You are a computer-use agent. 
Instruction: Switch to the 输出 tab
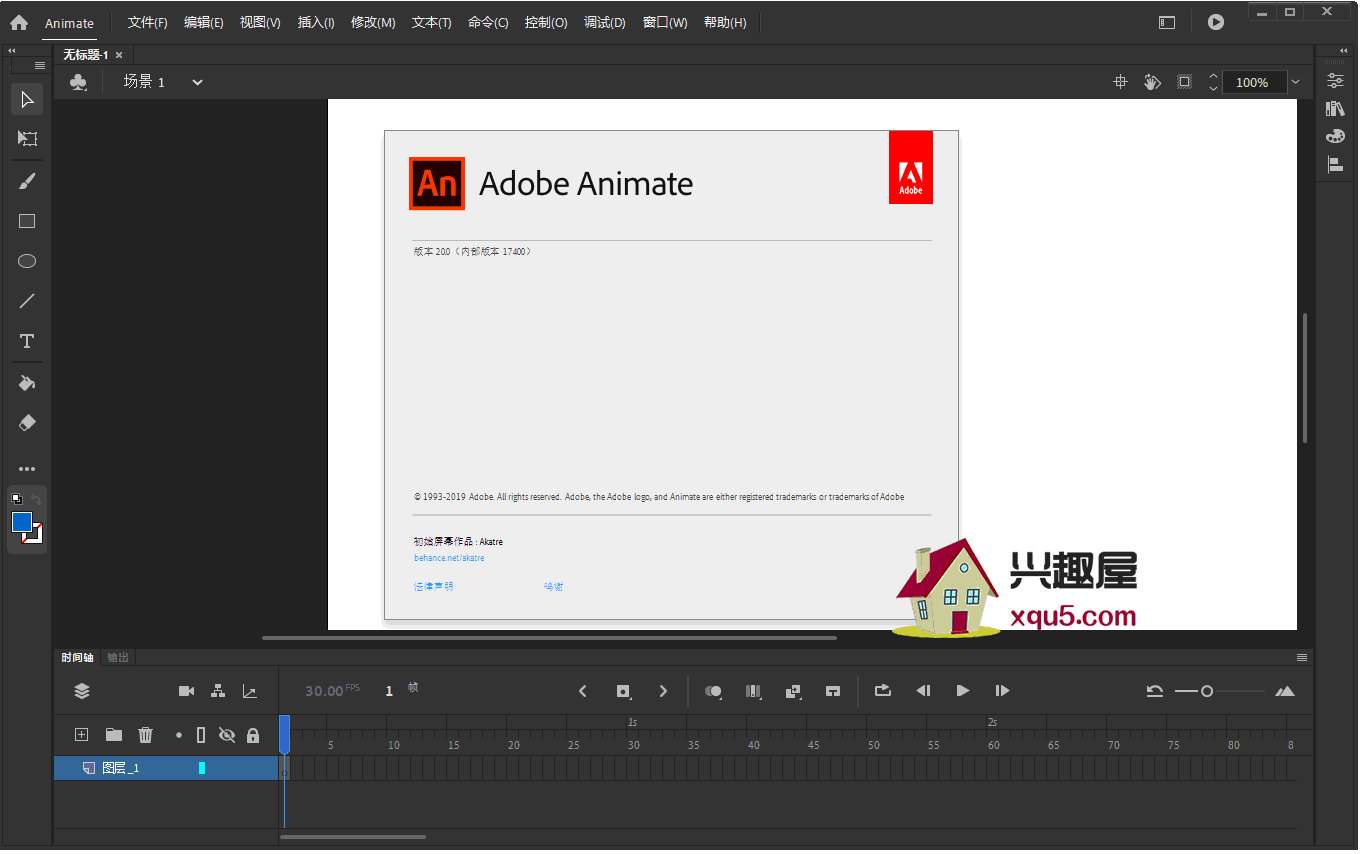coord(118,657)
